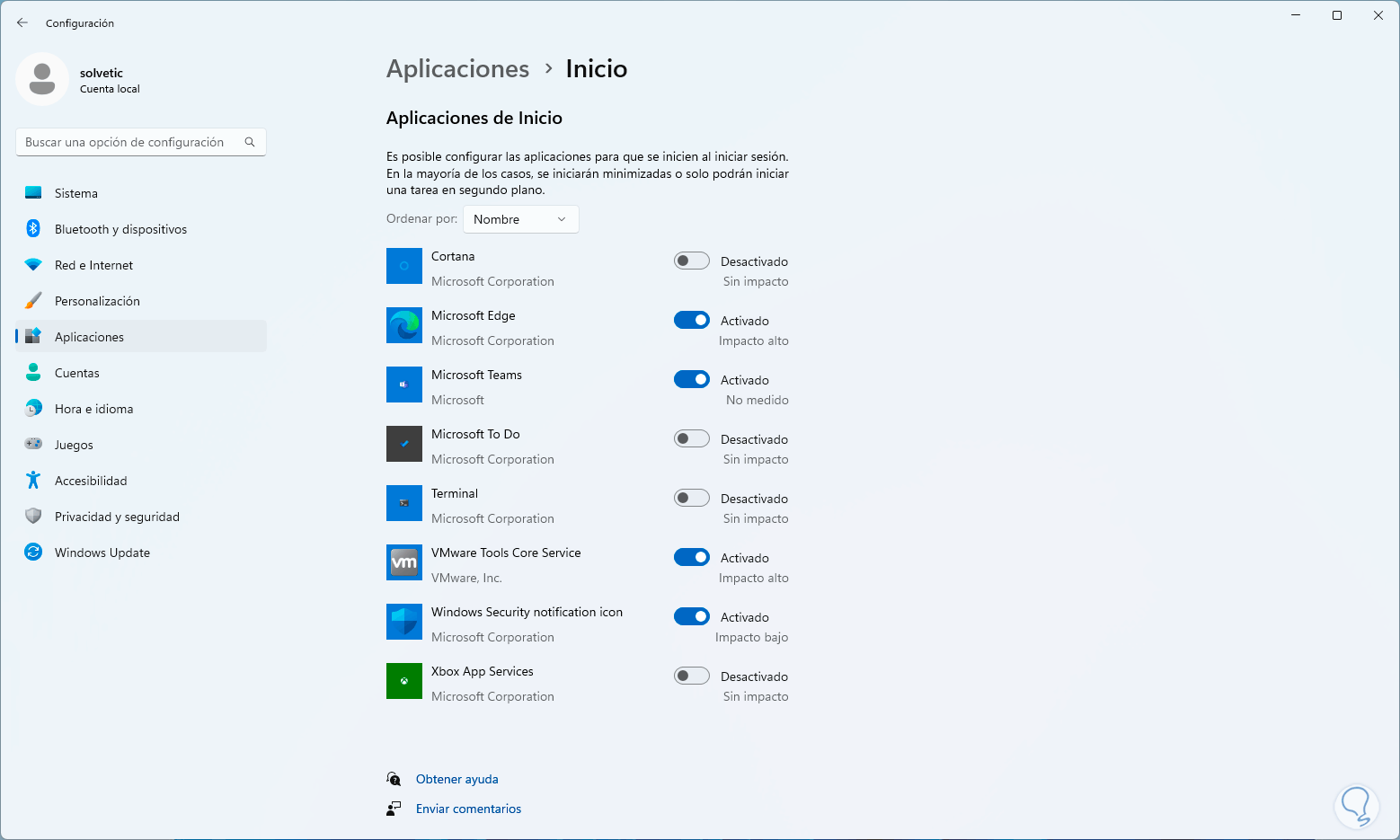
Task: Enable Microsoft To Do startup toggle
Action: click(692, 438)
